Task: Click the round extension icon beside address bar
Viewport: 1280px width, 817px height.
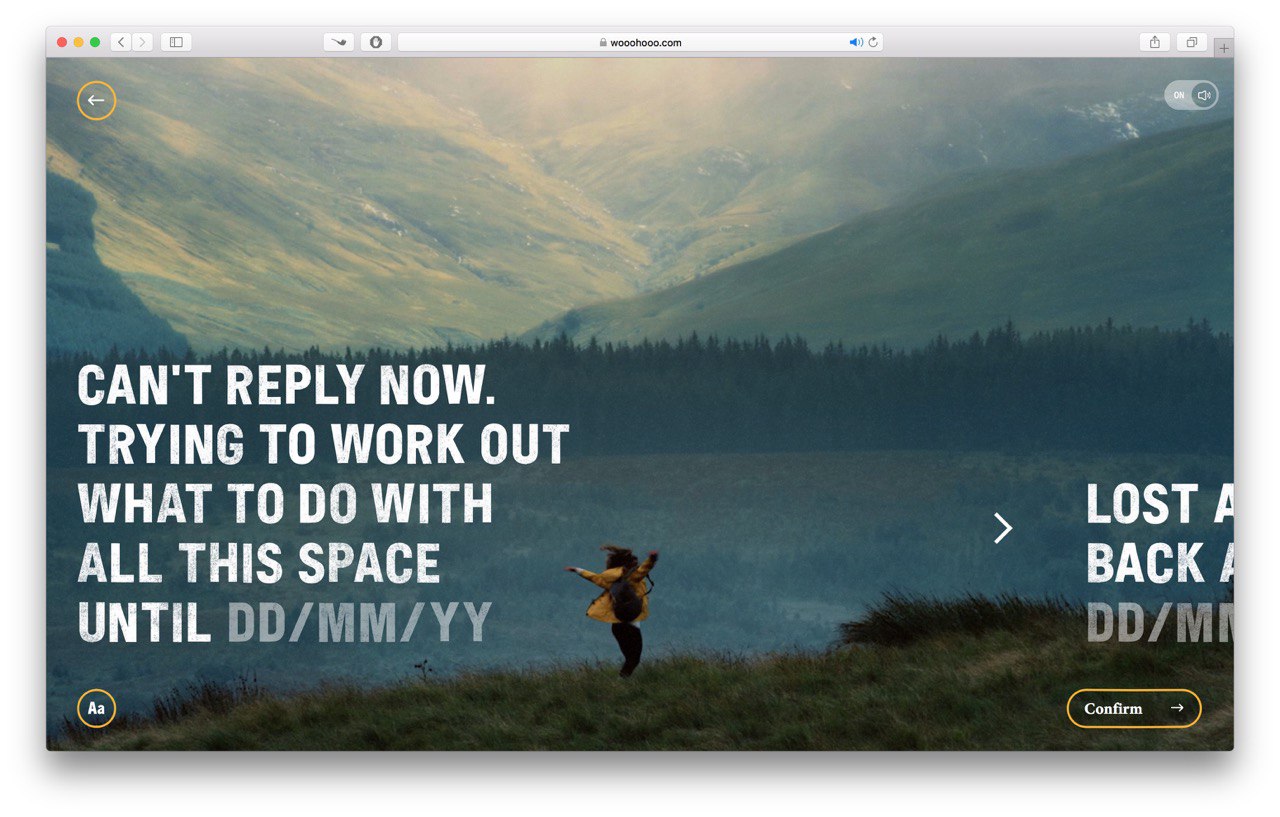Action: [376, 42]
